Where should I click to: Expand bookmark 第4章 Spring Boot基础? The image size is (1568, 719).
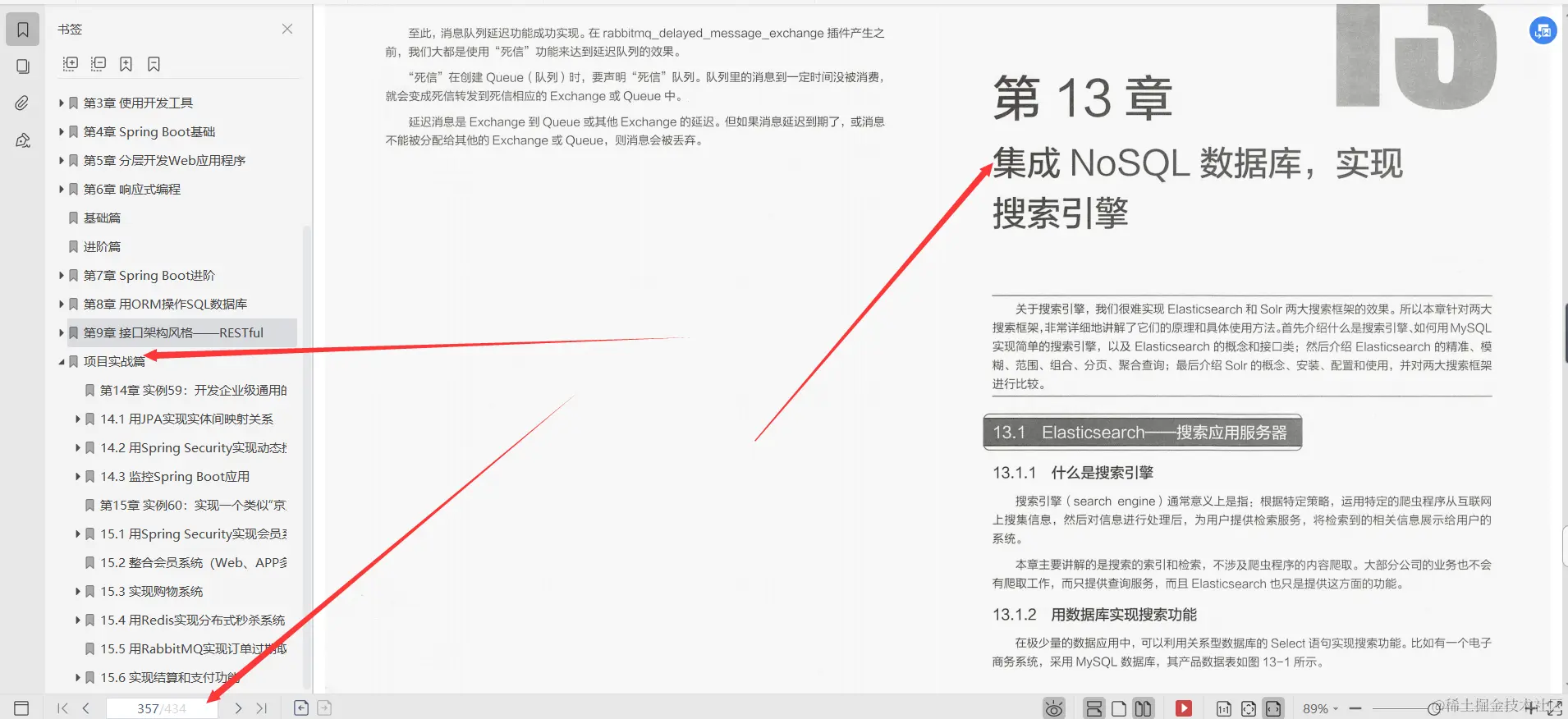pos(61,131)
